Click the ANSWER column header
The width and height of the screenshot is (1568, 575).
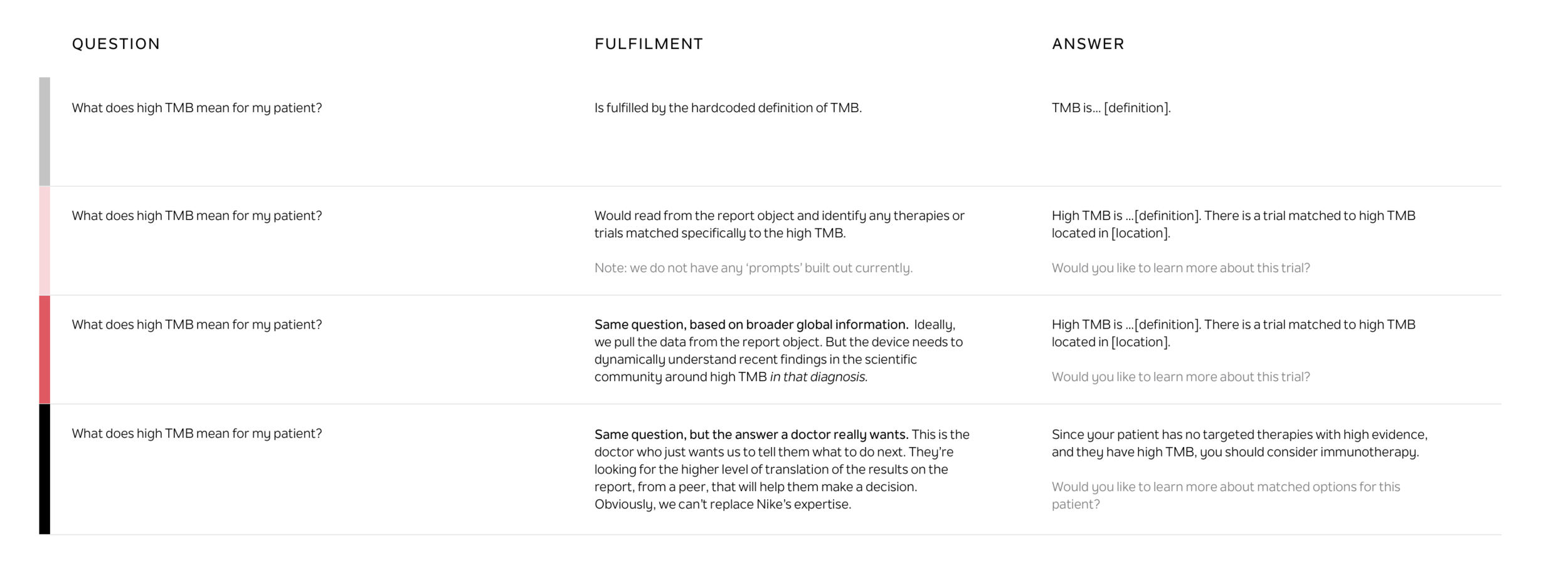pyautogui.click(x=1088, y=44)
